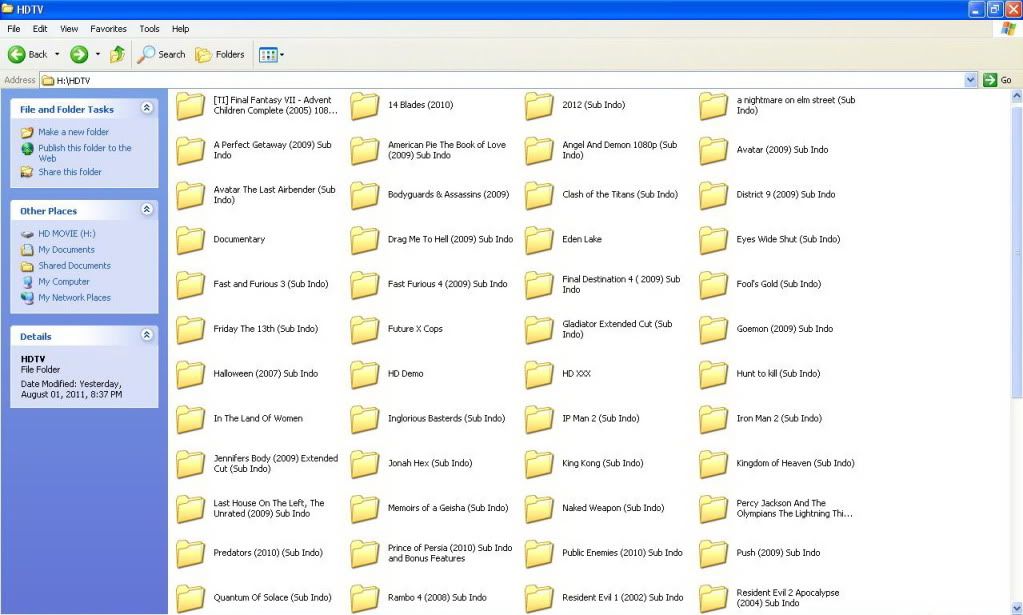Click folder name Memoirs of a Geisha (Sub Indo)
Image resolution: width=1023 pixels, height=615 pixels.
point(448,508)
